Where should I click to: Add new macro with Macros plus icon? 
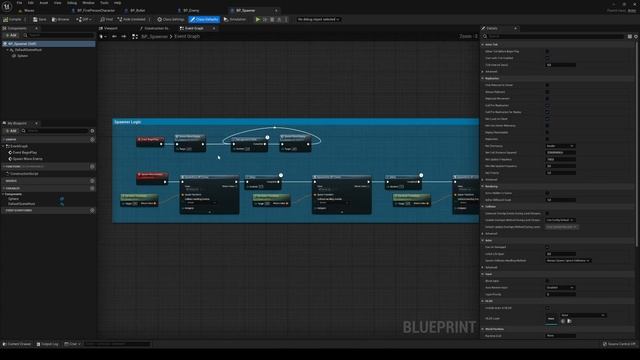pos(92,181)
